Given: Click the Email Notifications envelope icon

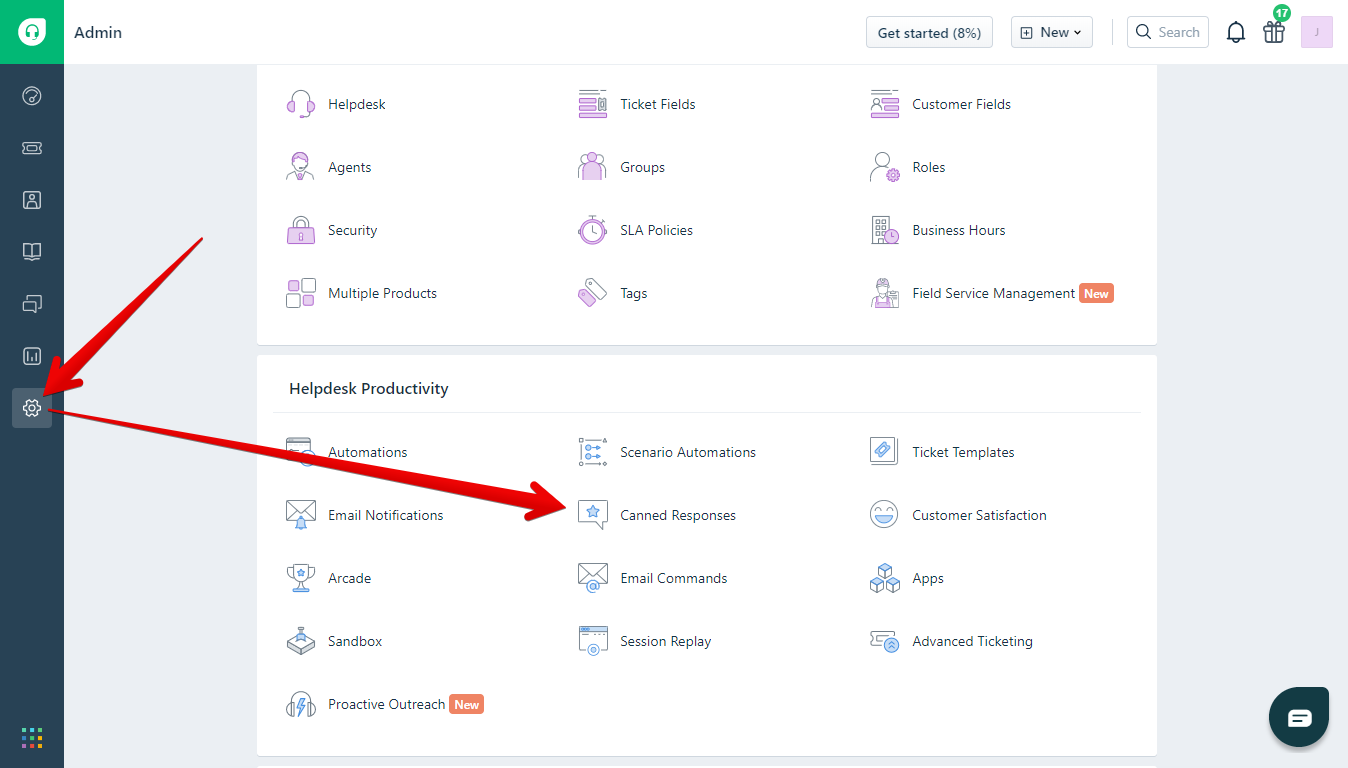Looking at the screenshot, I should [x=301, y=515].
